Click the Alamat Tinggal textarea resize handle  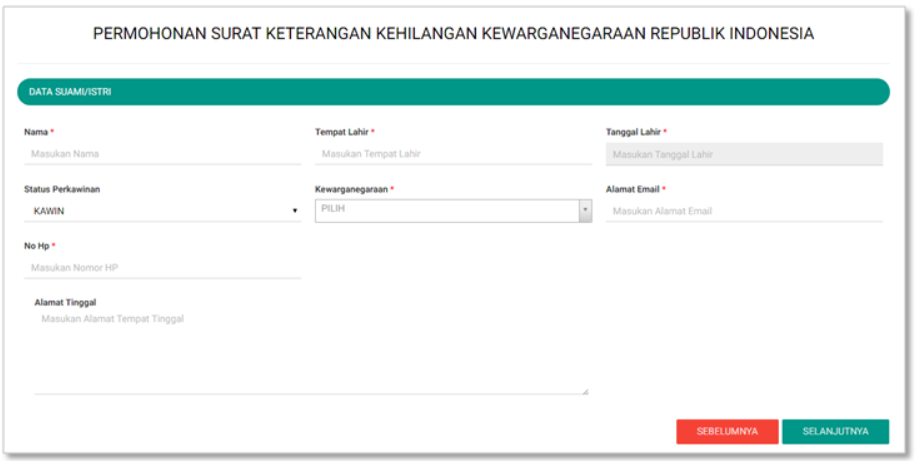586,391
